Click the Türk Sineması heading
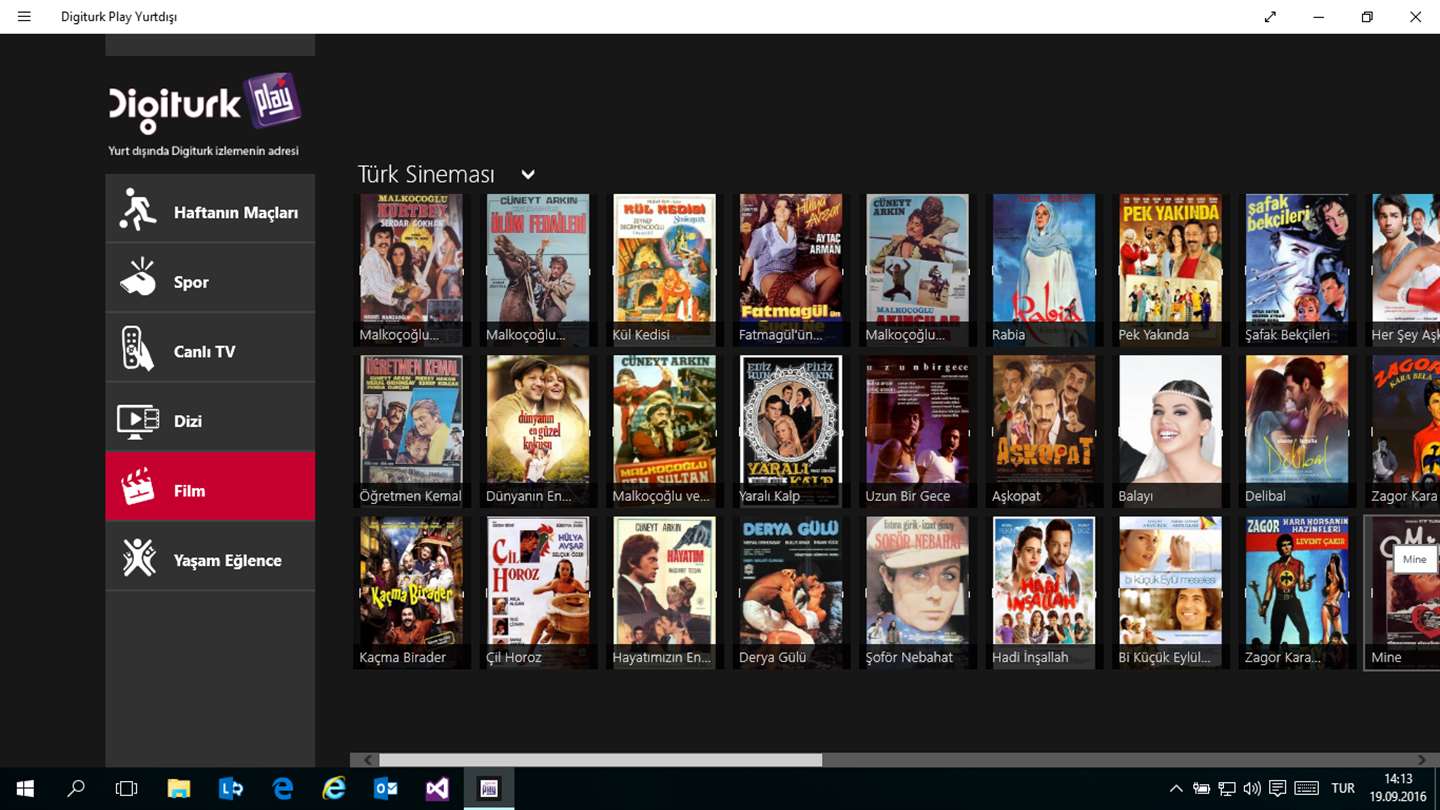 [x=426, y=174]
